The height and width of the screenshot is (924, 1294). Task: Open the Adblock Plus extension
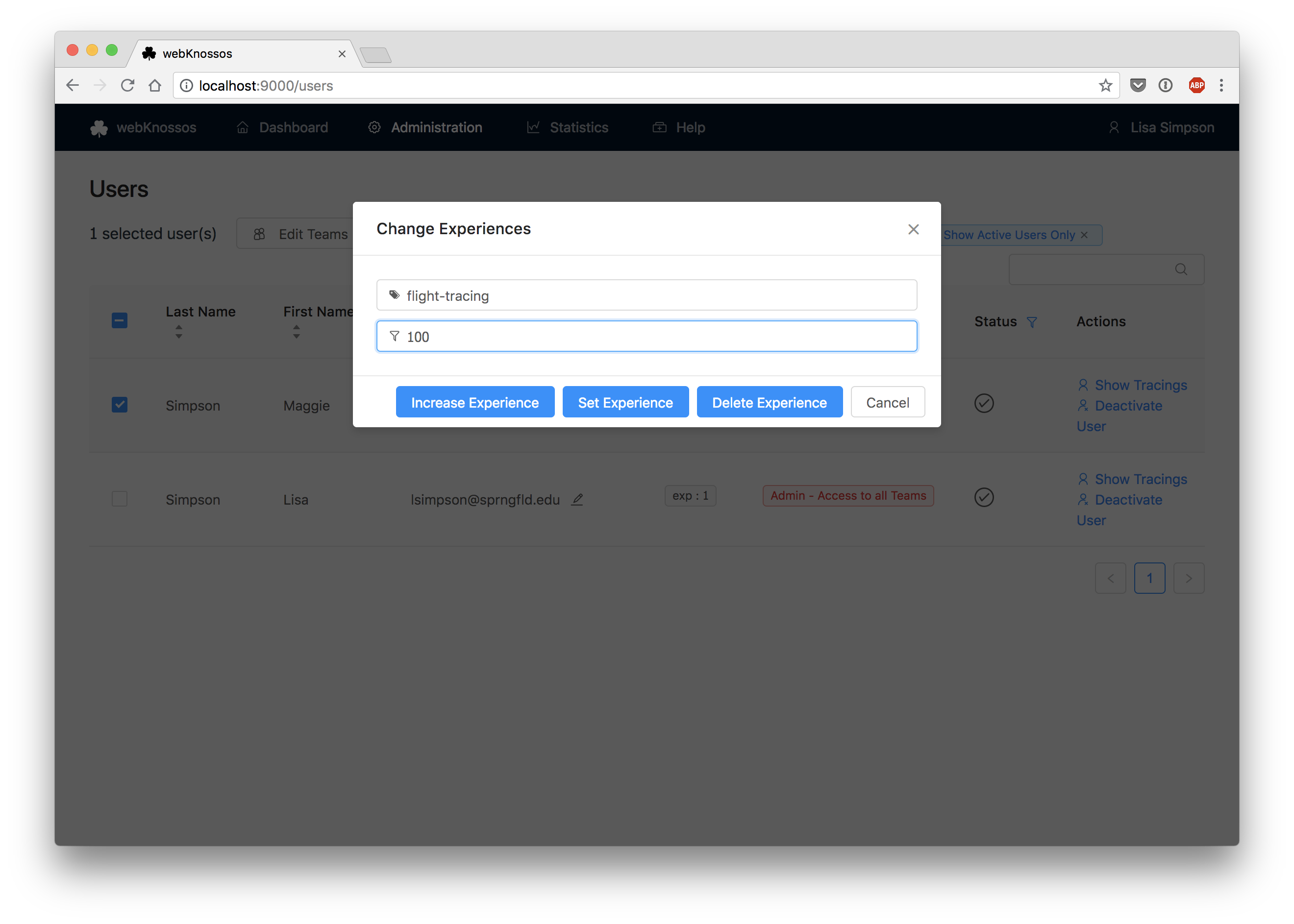[x=1196, y=85]
